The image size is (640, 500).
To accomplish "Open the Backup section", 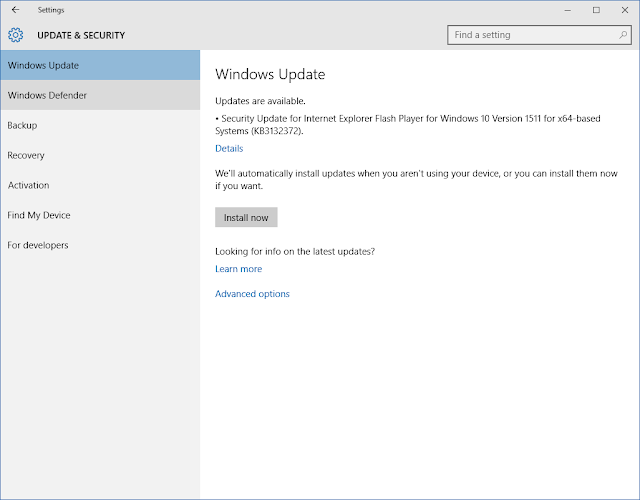I will pyautogui.click(x=100, y=125).
